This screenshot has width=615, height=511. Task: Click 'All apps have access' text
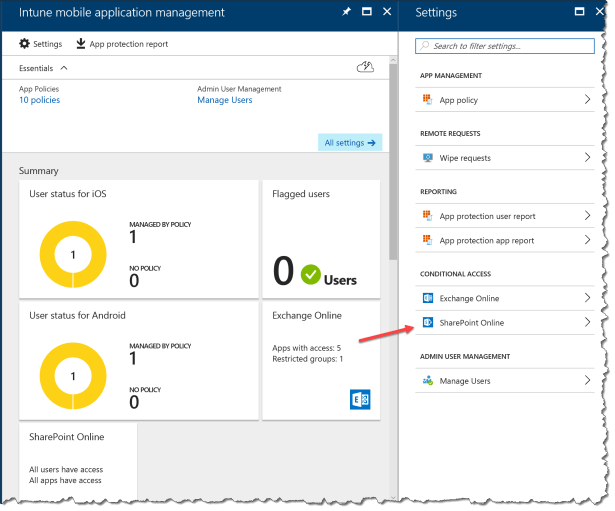tap(65, 480)
